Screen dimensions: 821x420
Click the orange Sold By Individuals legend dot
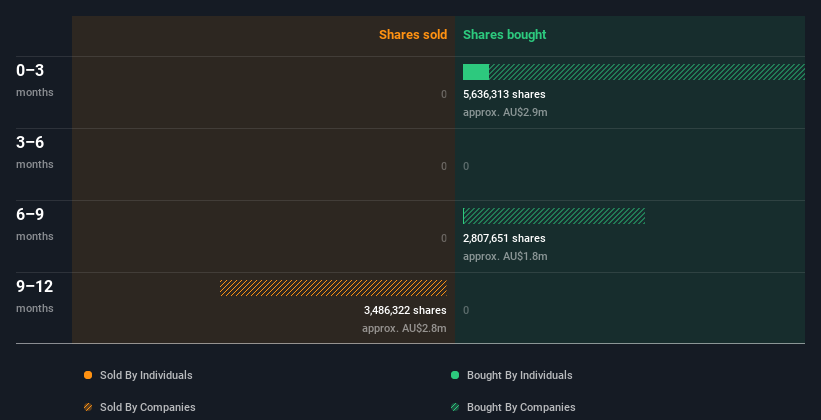pos(88,375)
